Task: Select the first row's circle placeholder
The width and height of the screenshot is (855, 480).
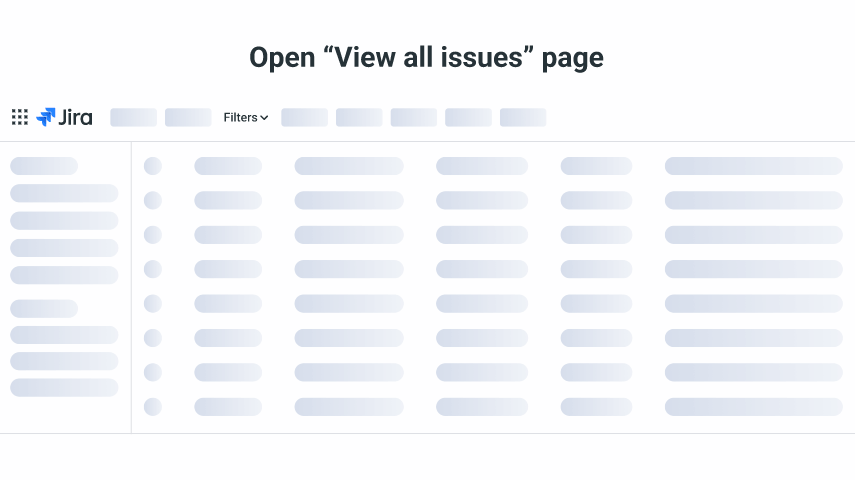Action: click(x=153, y=166)
